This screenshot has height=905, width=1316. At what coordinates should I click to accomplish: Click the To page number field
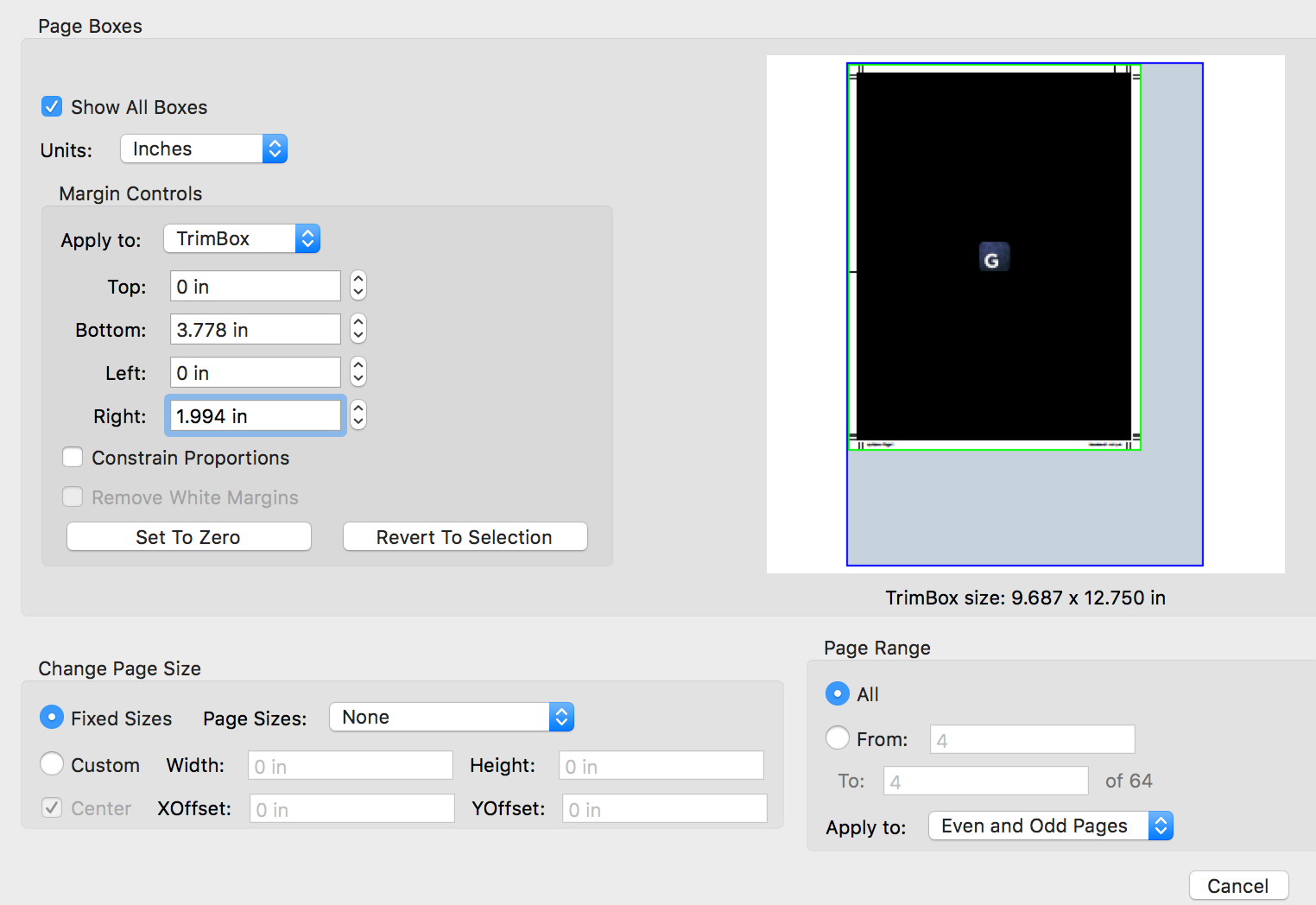point(986,781)
